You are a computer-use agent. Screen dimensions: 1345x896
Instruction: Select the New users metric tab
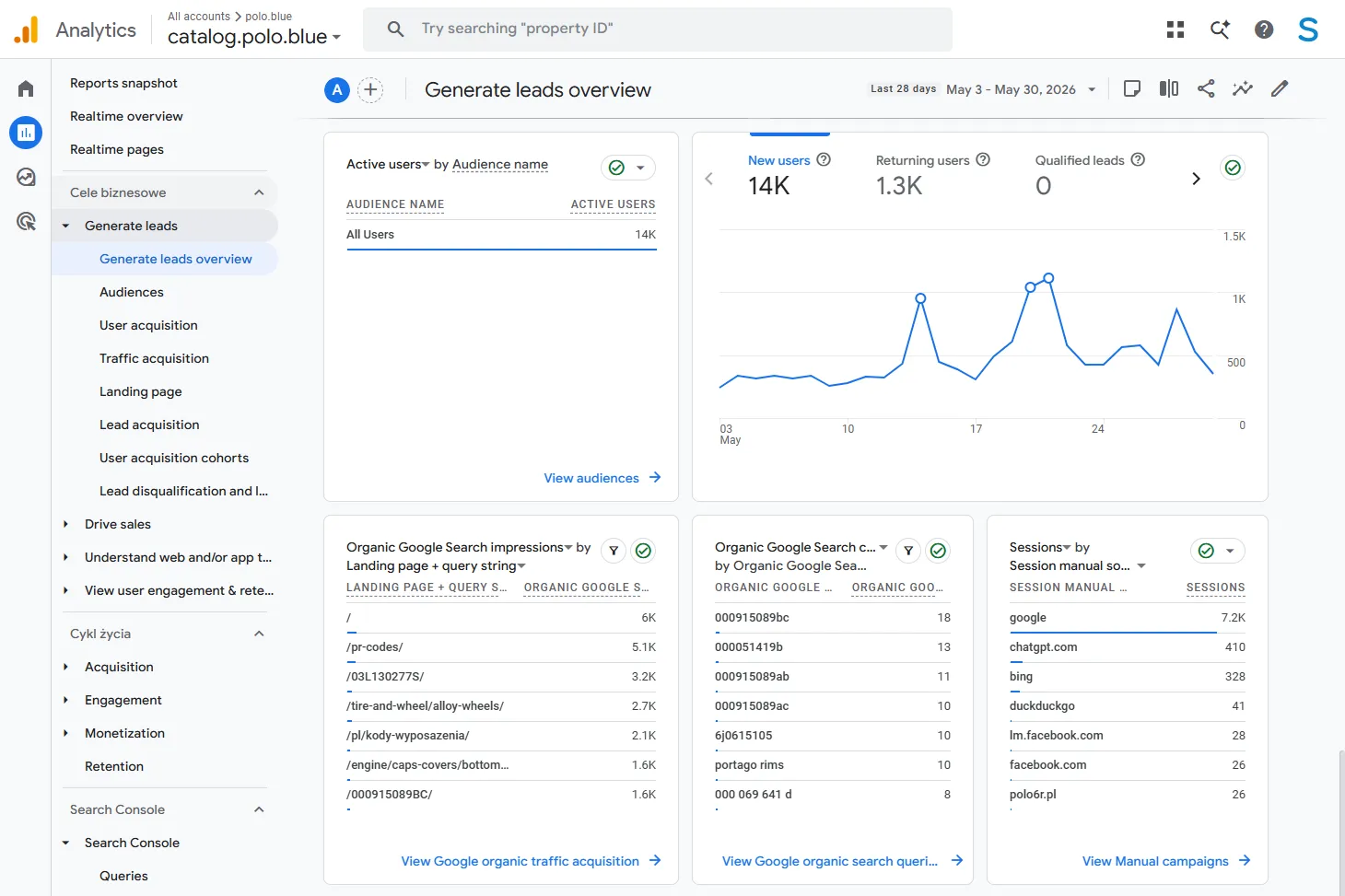tap(789, 175)
